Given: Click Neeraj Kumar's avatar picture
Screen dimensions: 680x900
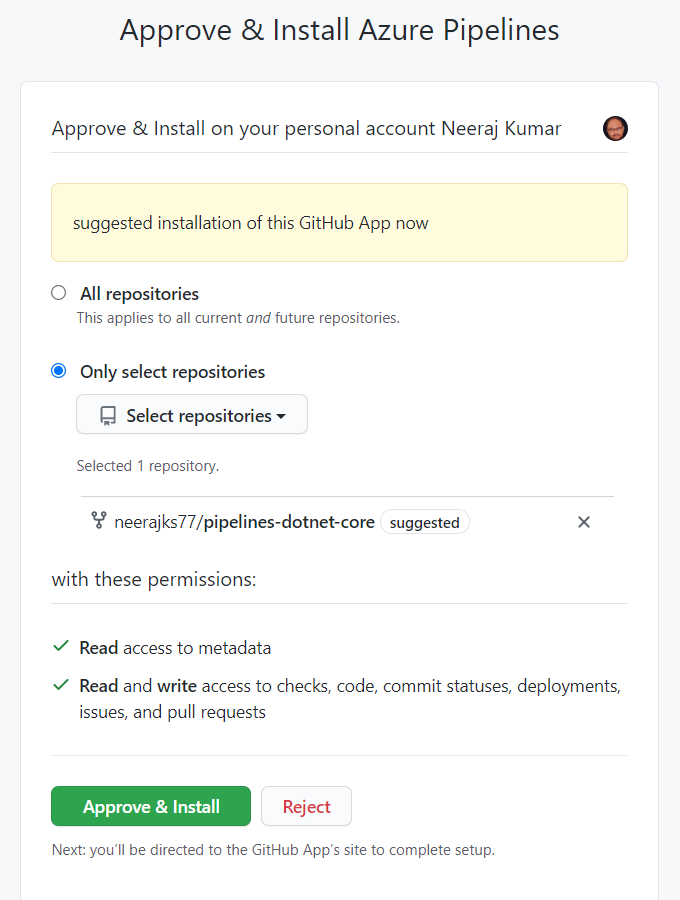Looking at the screenshot, I should coord(615,128).
